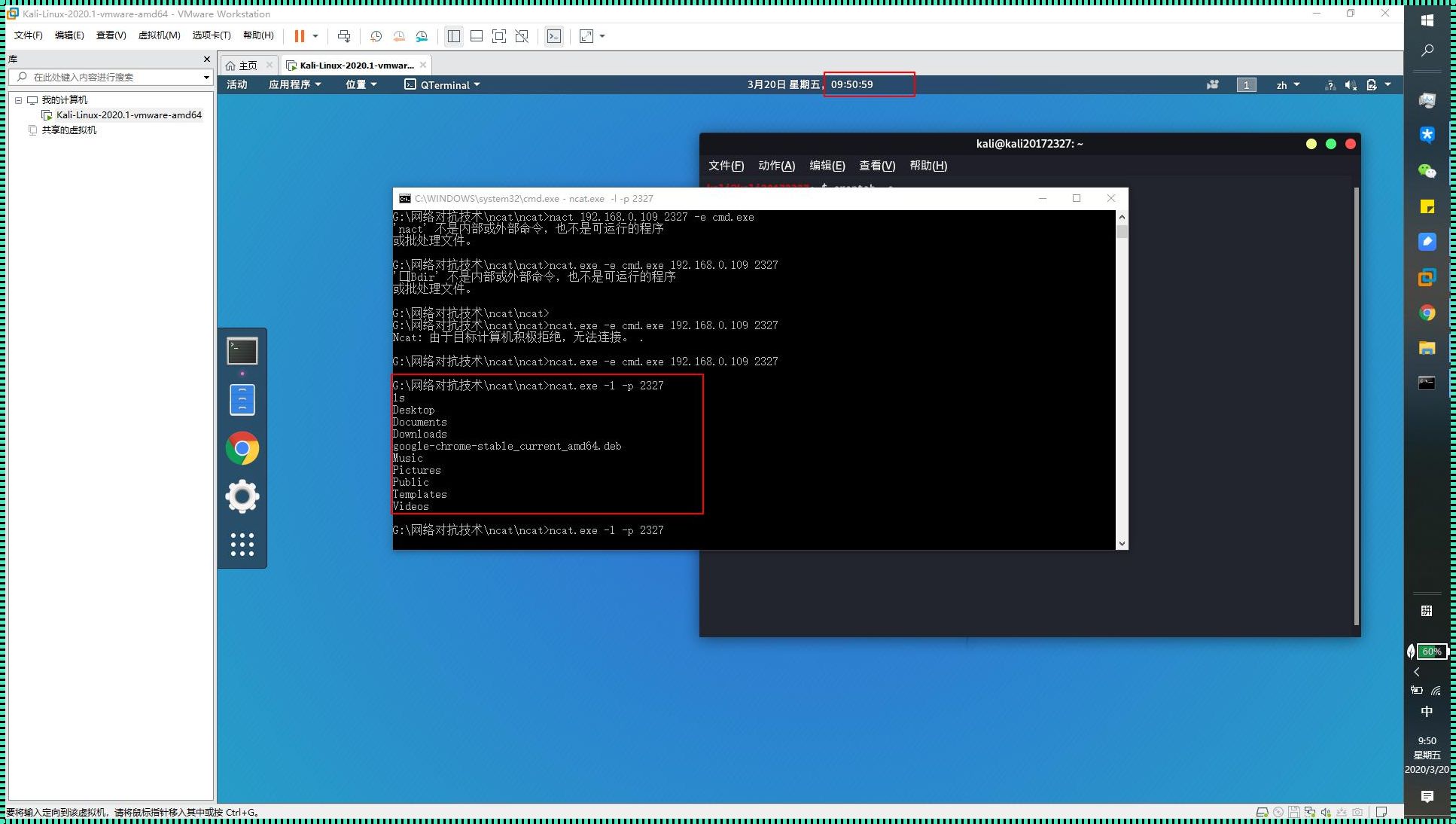Image resolution: width=1456 pixels, height=824 pixels.
Task: Launch the terminal from the Kali dock
Action: point(242,351)
